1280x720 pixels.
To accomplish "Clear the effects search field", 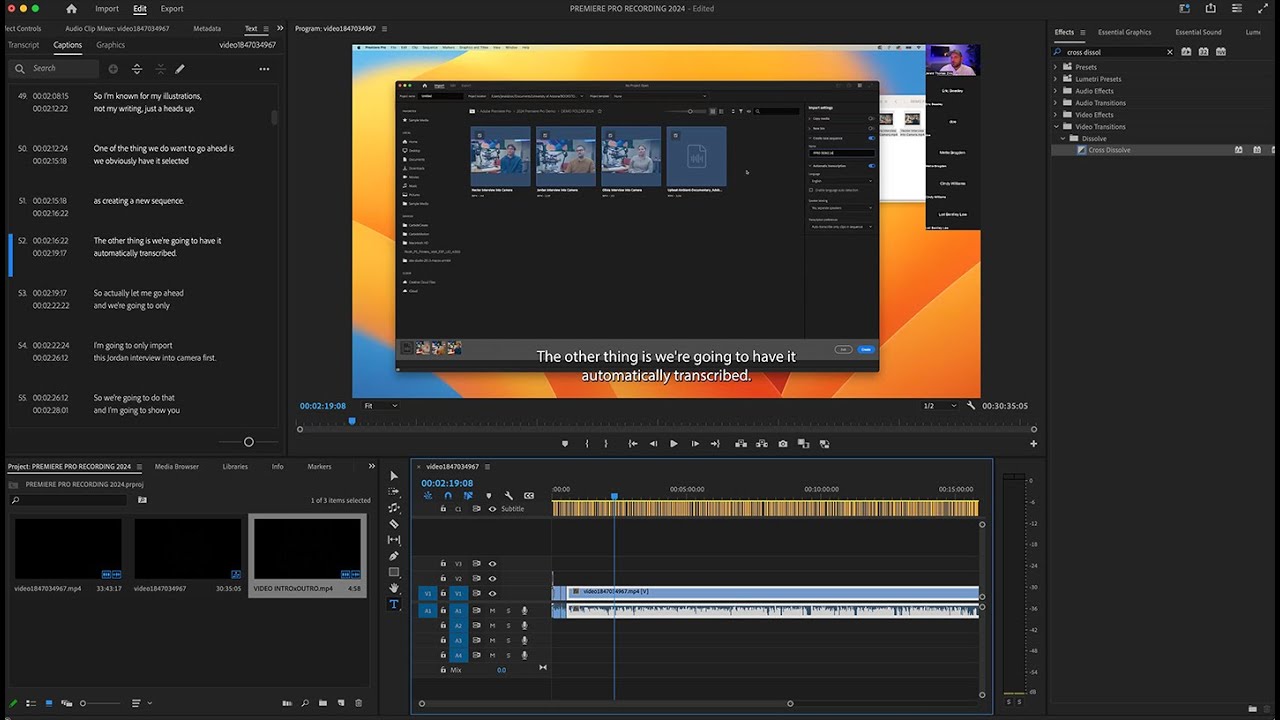I will [x=1170, y=52].
